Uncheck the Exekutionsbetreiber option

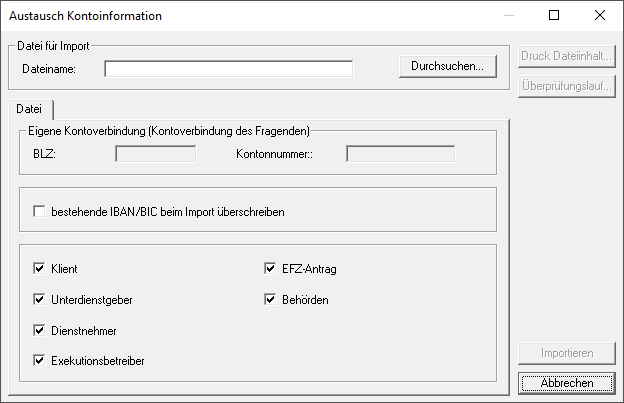click(40, 360)
